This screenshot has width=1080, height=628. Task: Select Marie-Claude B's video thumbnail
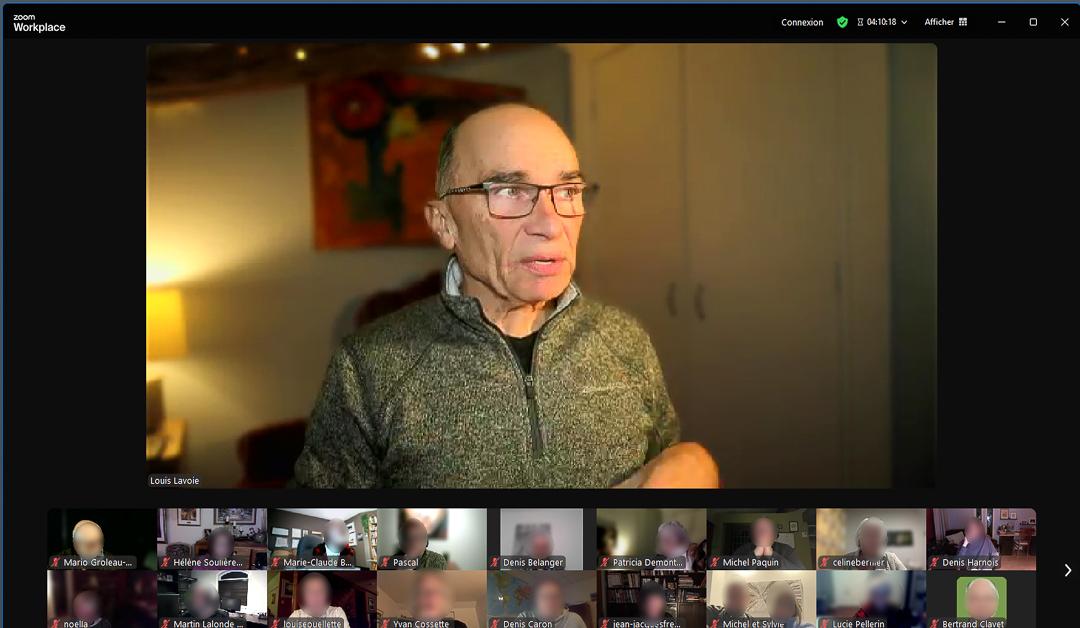pos(322,537)
